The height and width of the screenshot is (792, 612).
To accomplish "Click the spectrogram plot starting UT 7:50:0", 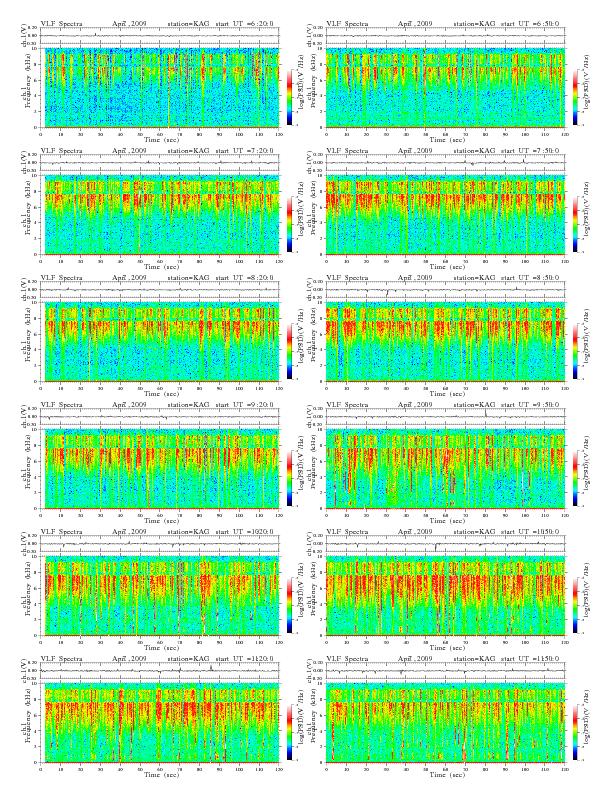I will (x=445, y=215).
